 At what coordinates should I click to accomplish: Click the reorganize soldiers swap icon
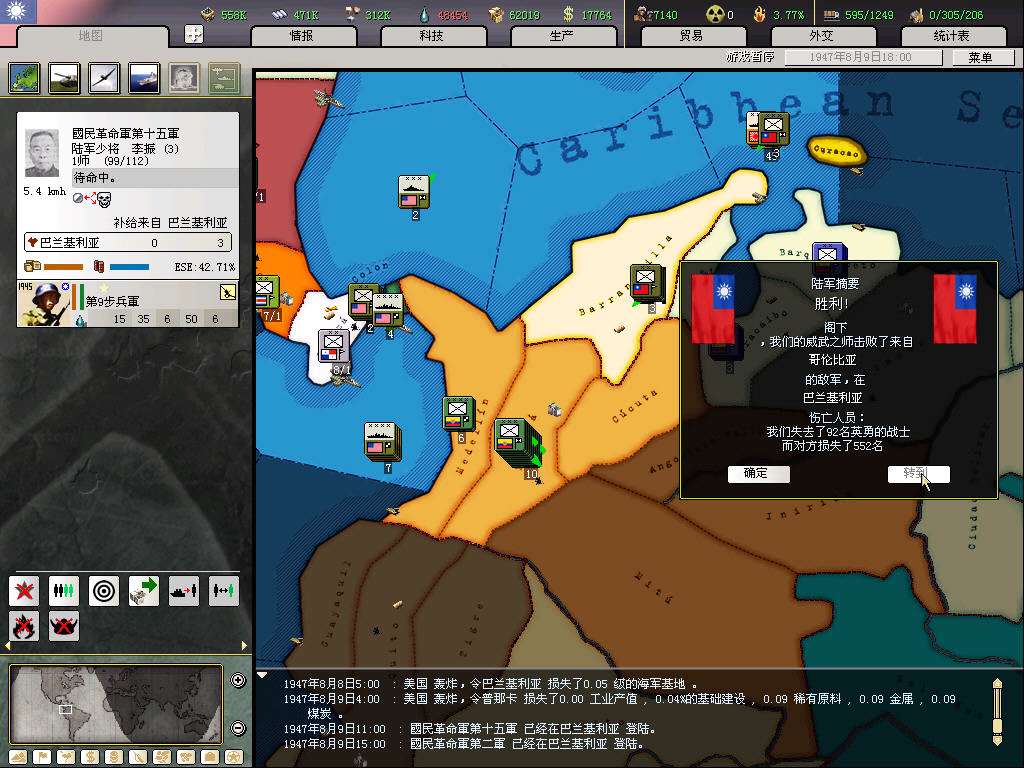[x=224, y=591]
